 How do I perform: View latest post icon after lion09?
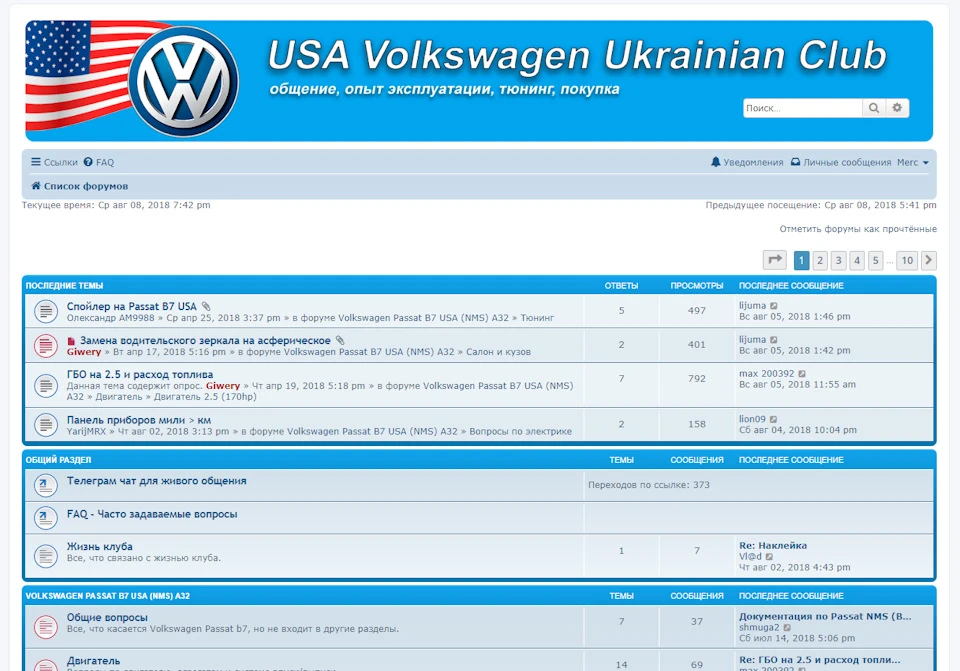pyautogui.click(x=773, y=419)
